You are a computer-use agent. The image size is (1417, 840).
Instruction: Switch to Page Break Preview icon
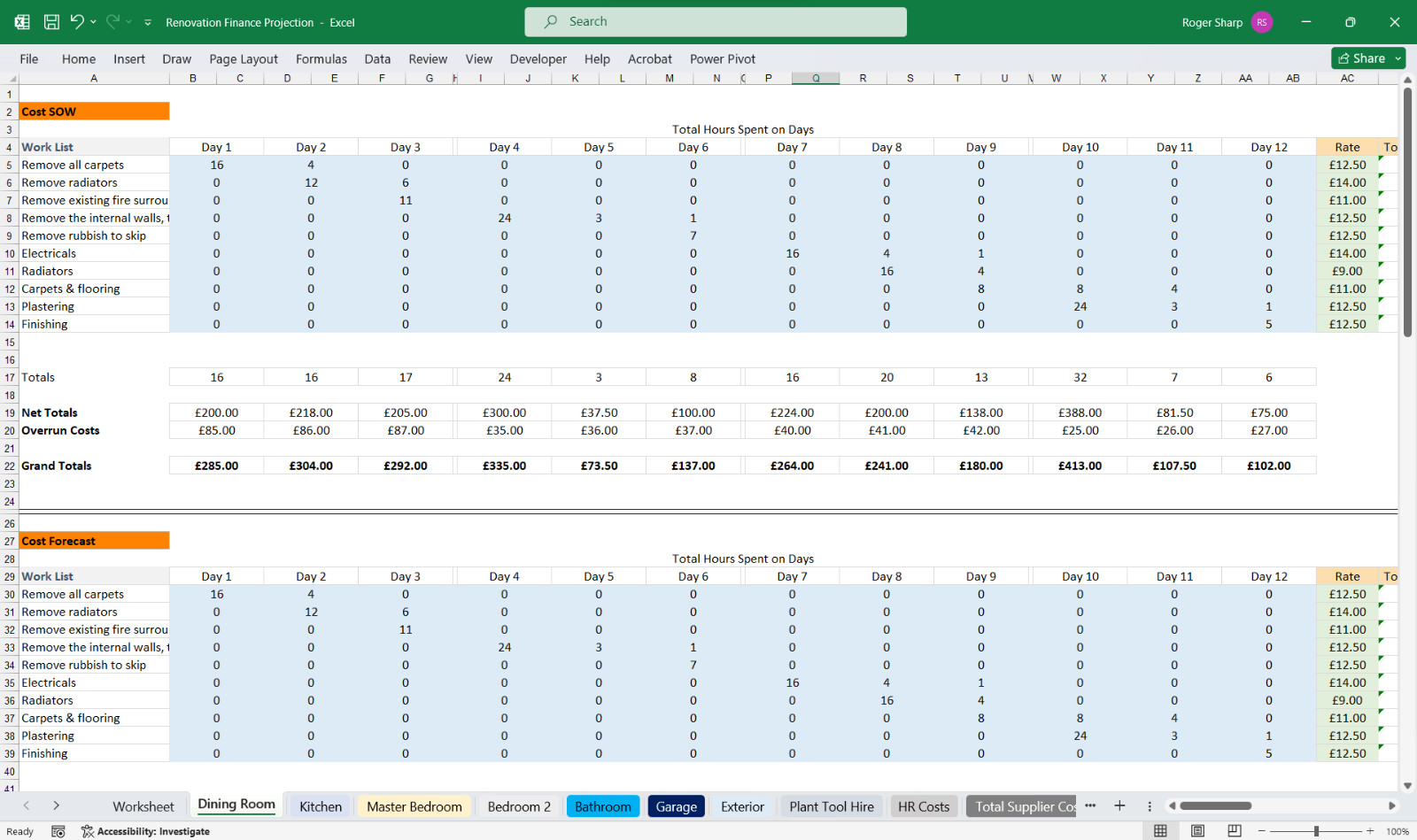(1235, 830)
